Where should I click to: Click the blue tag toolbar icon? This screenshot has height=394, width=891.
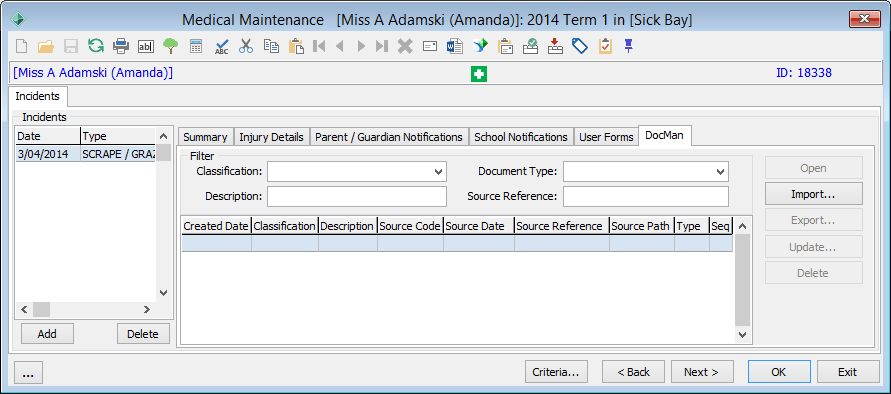[580, 47]
